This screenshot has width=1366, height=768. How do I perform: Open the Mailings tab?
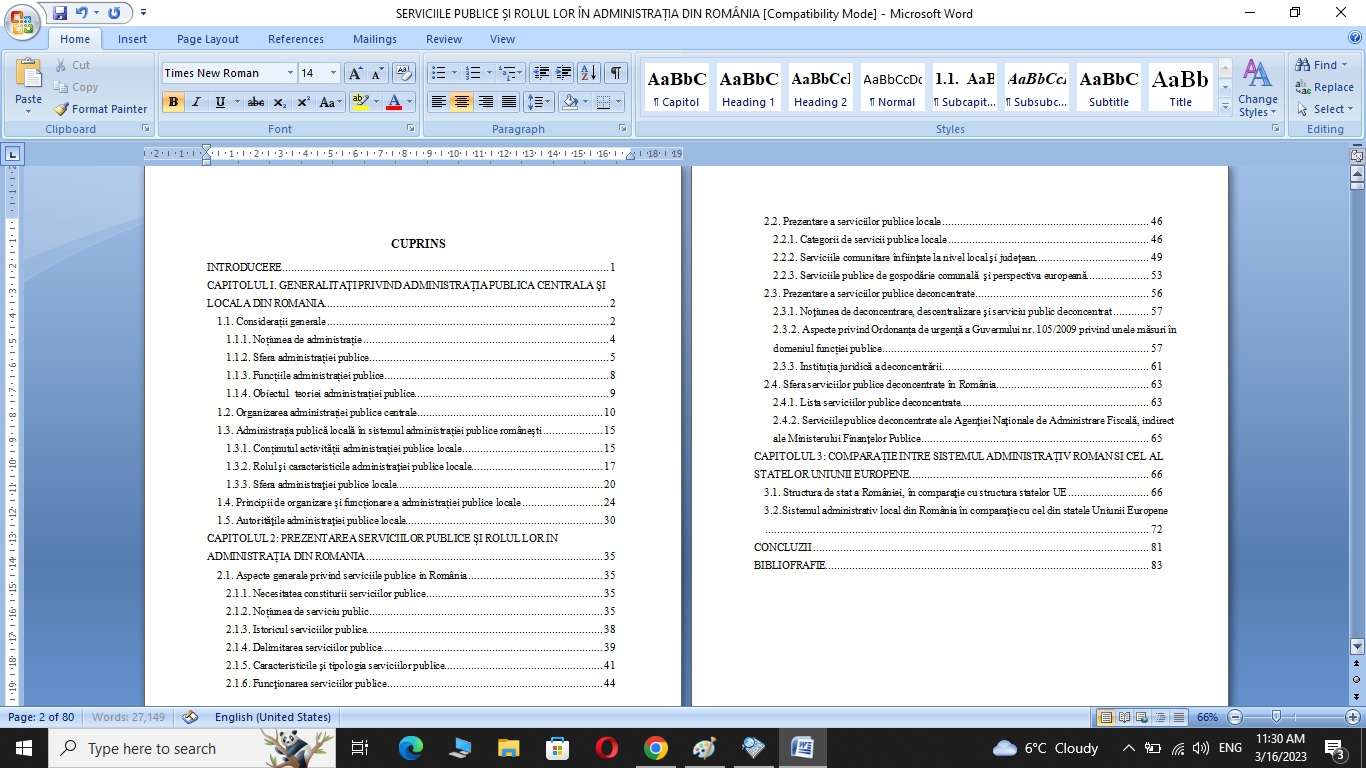tap(375, 39)
